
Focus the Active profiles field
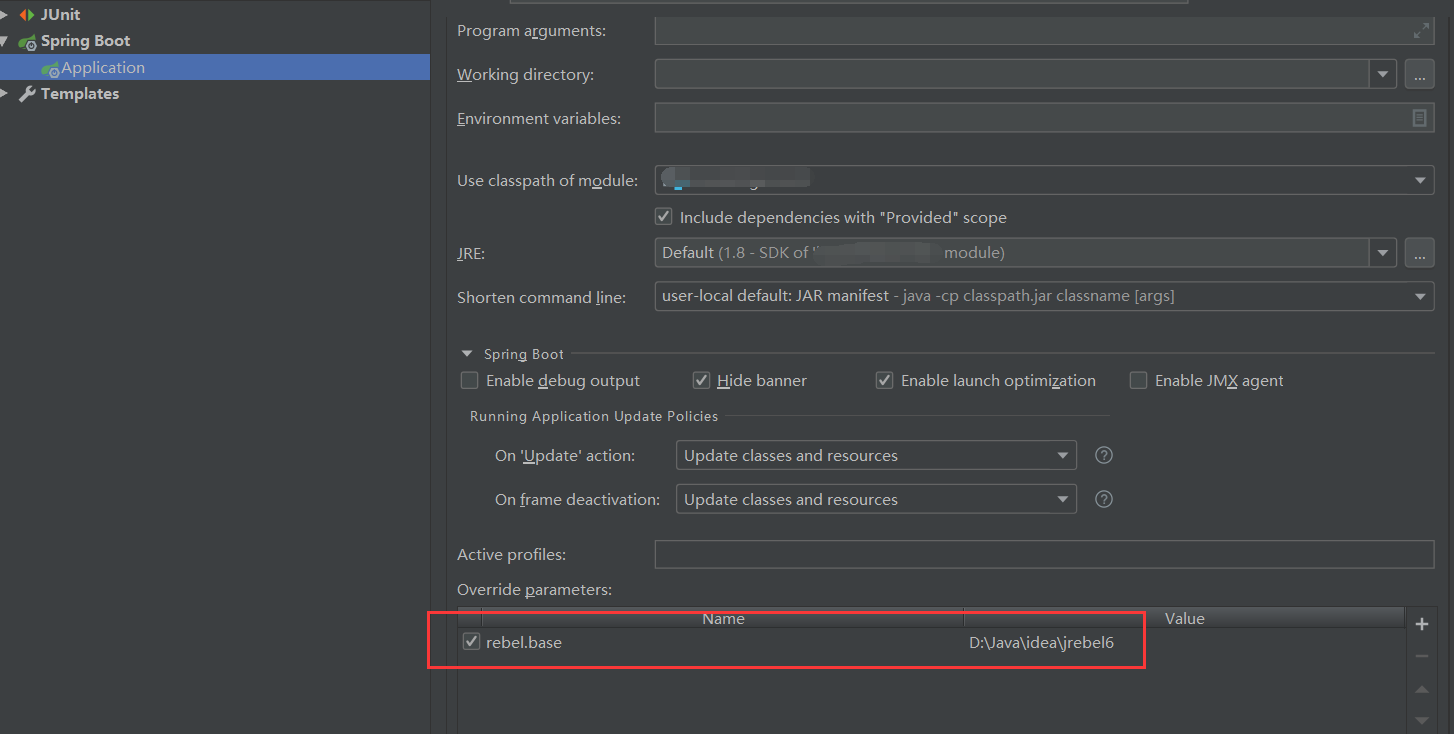(1044, 554)
